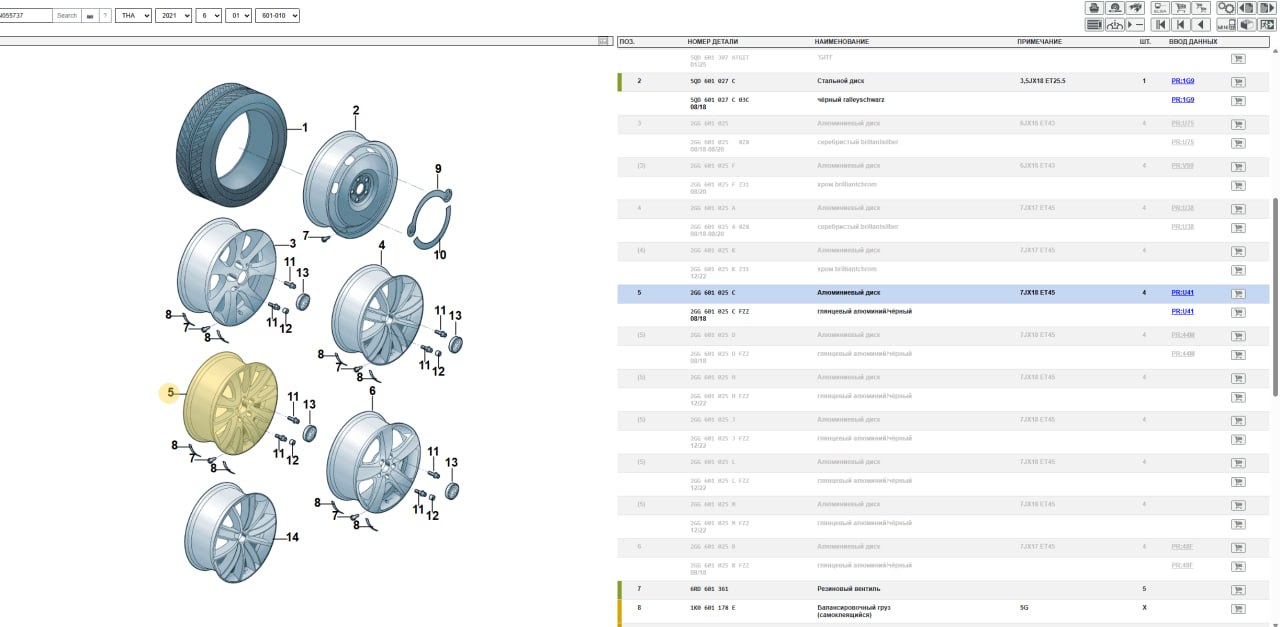This screenshot has width=1280, height=627.
Task: Open the THA market dropdown
Action: coord(133,16)
